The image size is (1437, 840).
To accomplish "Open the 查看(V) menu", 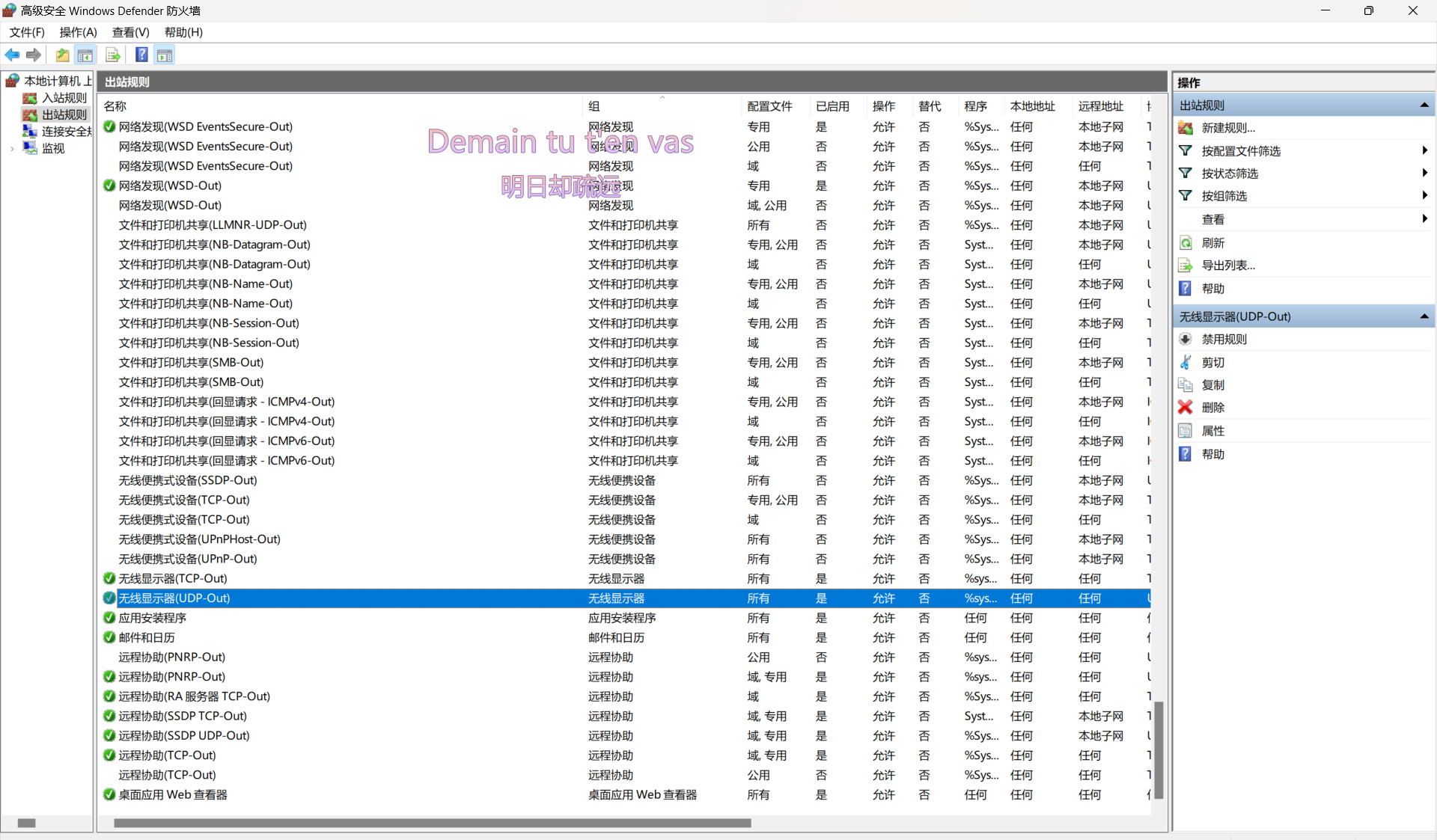I will pos(130,32).
